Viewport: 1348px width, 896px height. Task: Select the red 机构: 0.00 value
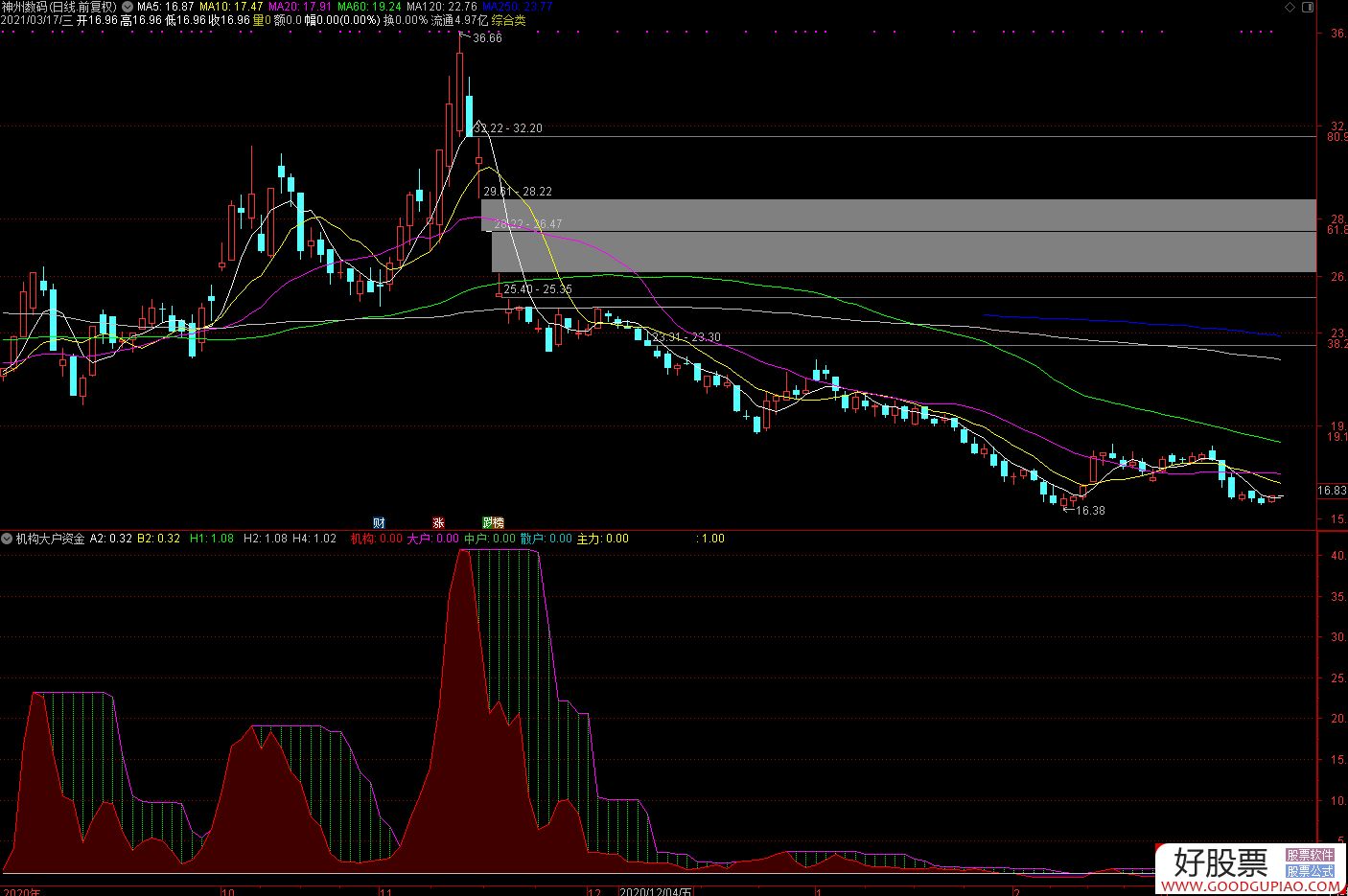(x=377, y=539)
